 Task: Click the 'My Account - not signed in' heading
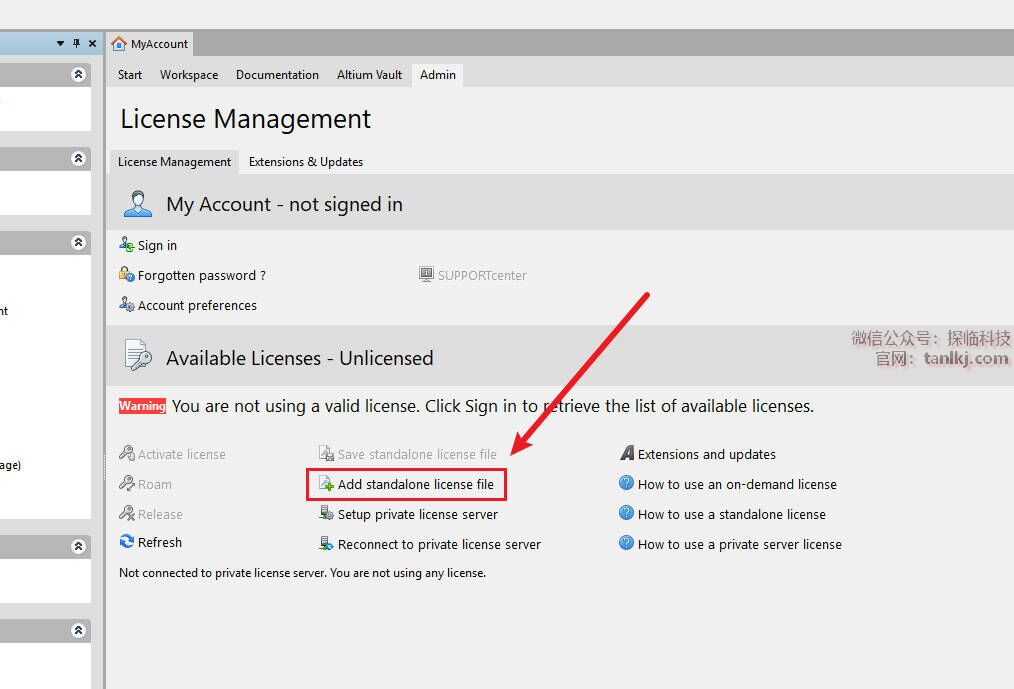click(285, 204)
